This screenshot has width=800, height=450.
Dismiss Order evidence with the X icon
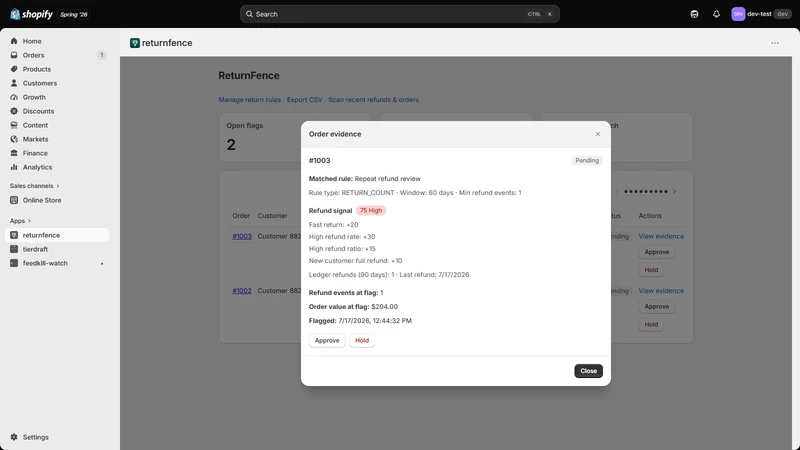[597, 134]
